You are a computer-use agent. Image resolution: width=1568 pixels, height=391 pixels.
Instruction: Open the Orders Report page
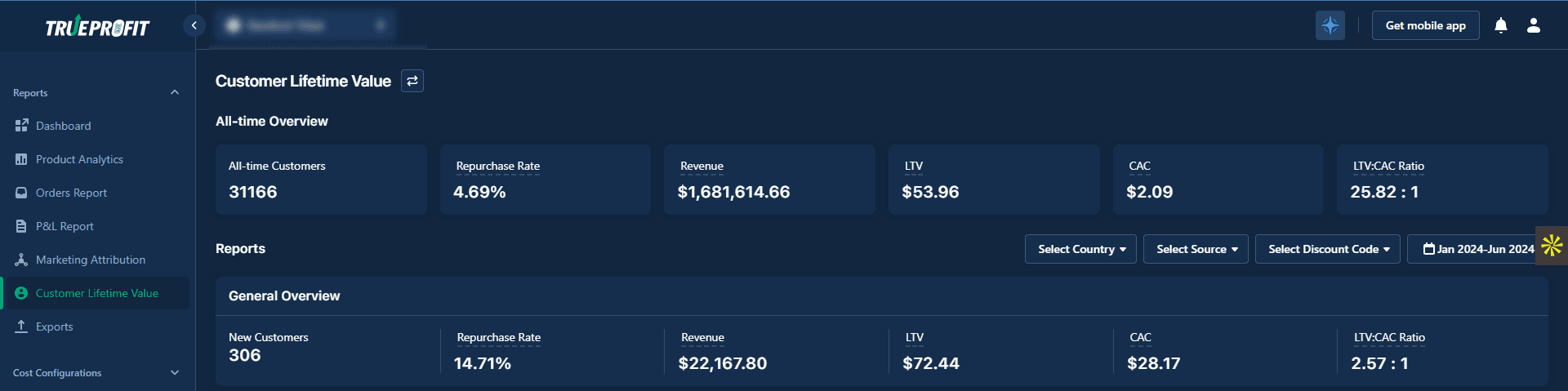click(71, 193)
